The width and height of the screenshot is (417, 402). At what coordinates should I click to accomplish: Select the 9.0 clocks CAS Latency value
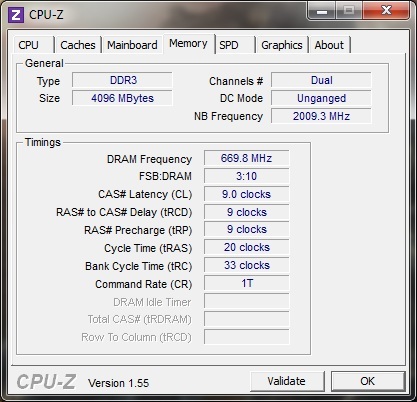tap(247, 194)
